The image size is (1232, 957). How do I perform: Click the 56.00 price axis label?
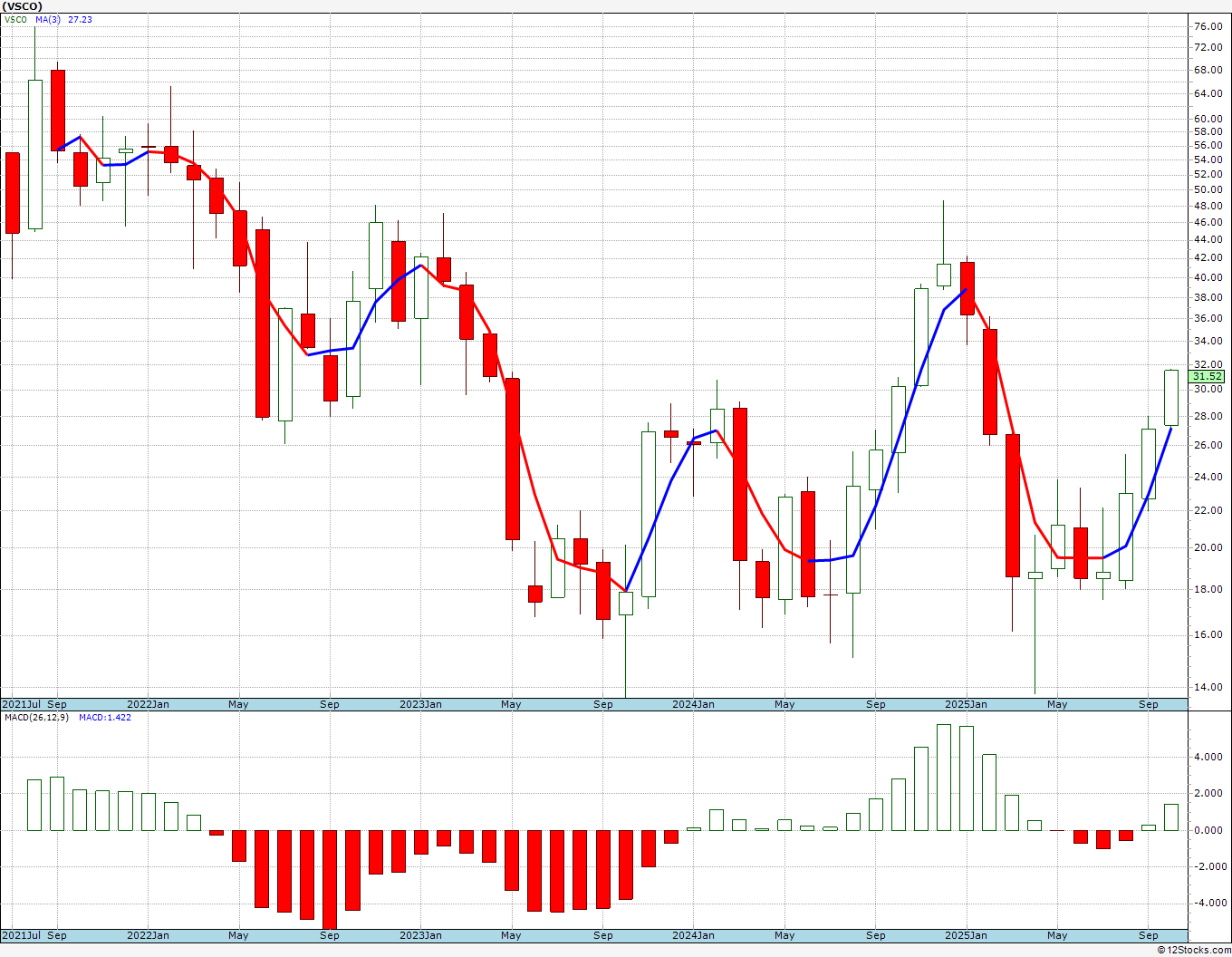(x=1208, y=145)
